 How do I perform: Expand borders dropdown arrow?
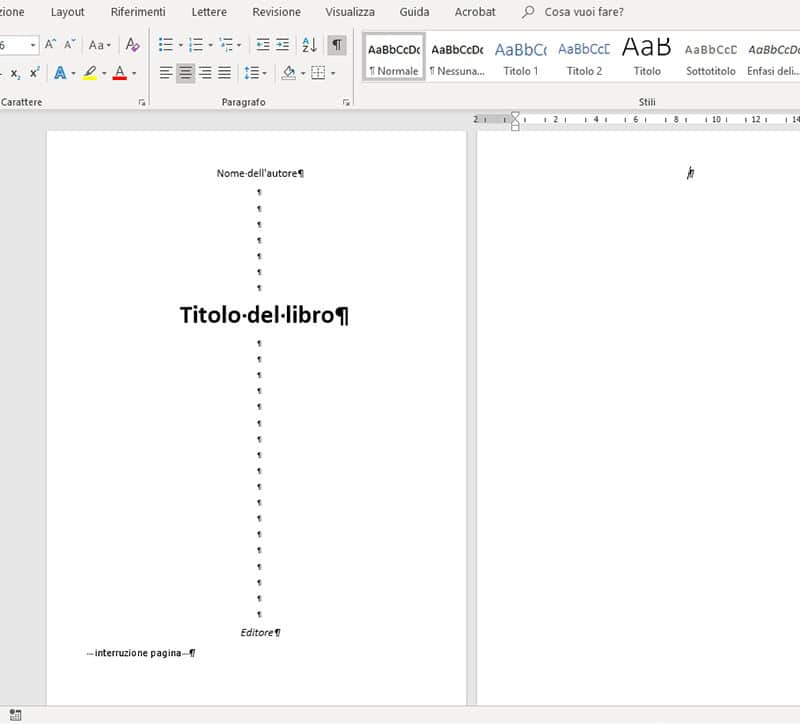[333, 73]
